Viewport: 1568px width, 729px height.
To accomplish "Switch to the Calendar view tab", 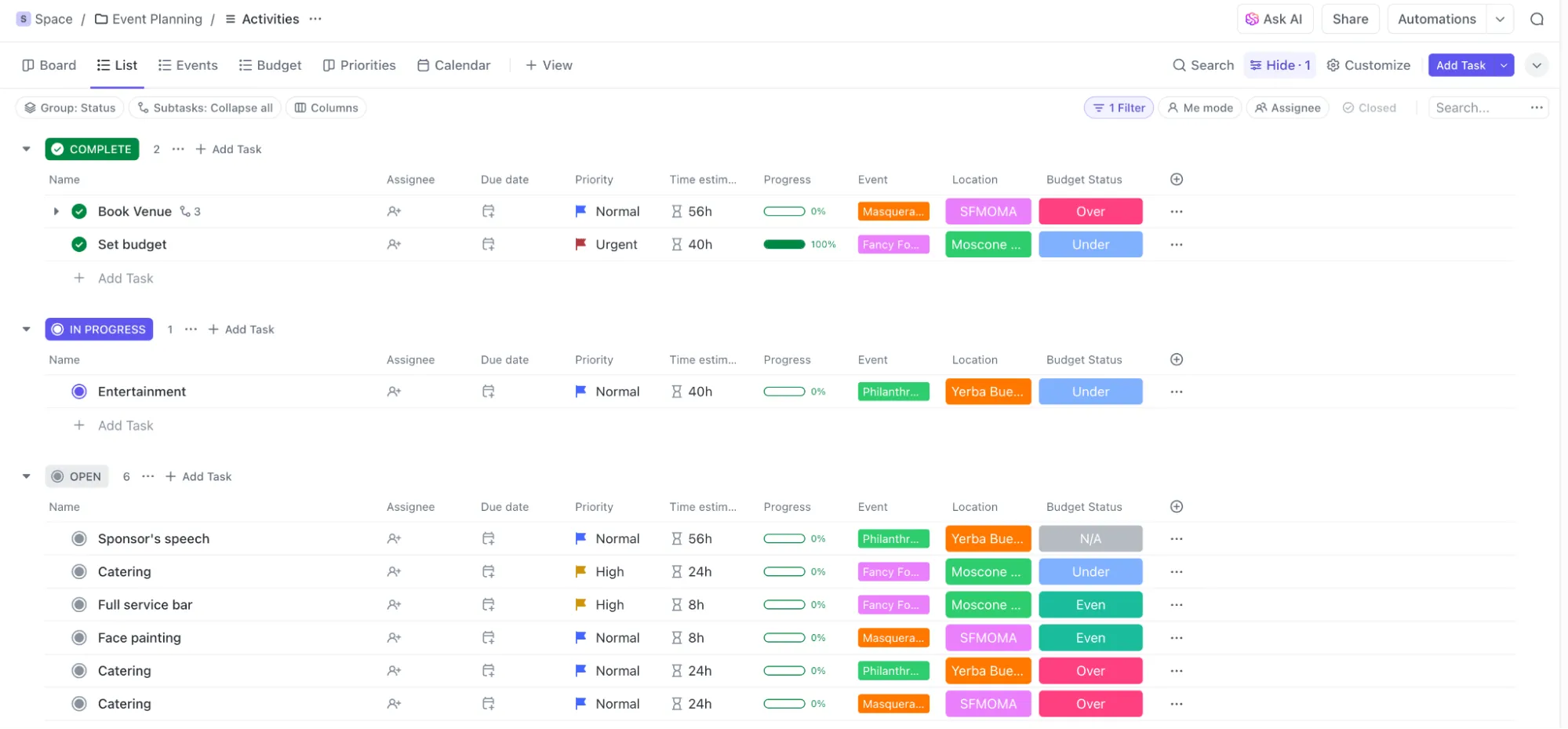I will tap(453, 65).
